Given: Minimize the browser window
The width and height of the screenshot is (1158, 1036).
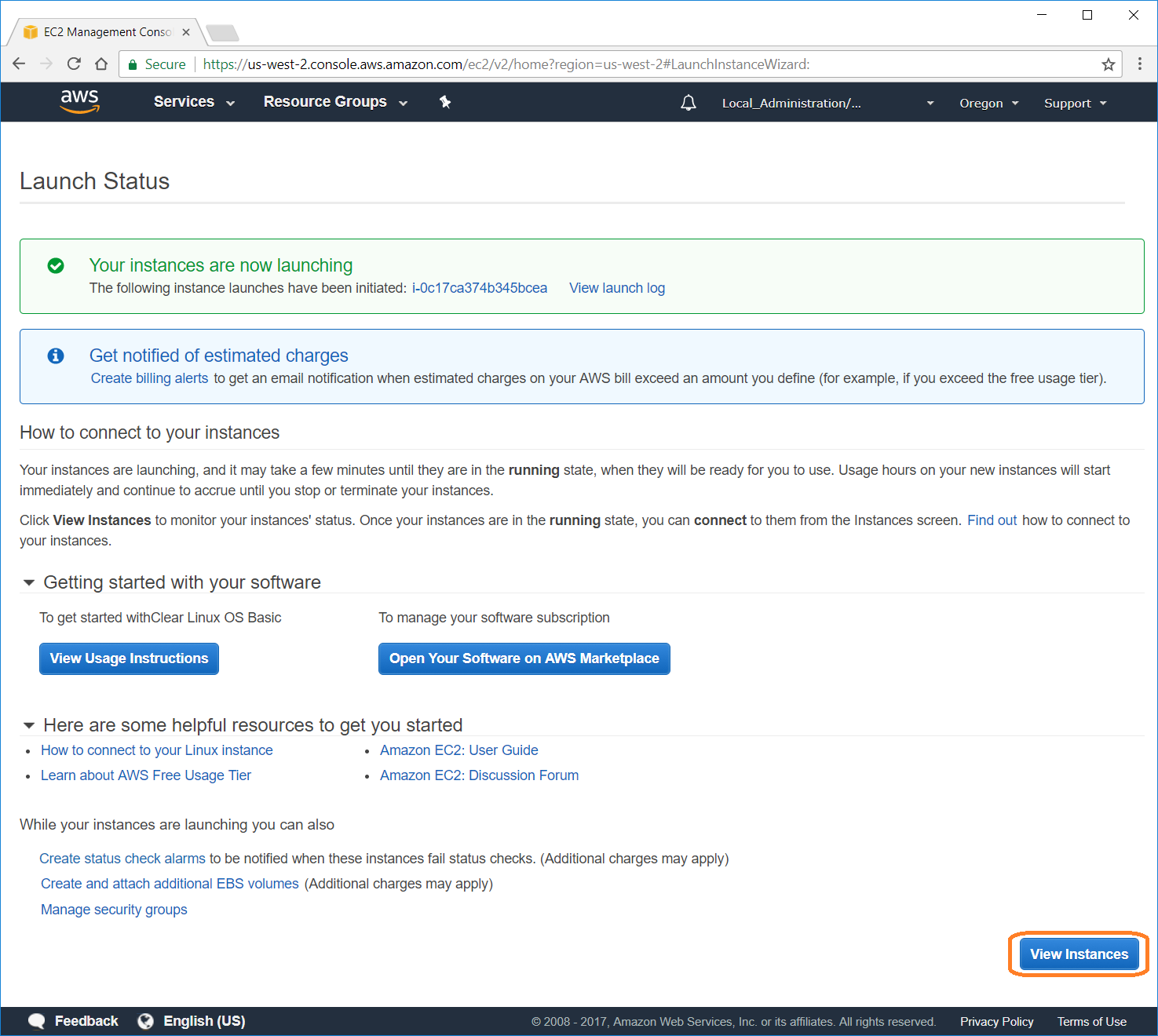Looking at the screenshot, I should click(x=1042, y=15).
